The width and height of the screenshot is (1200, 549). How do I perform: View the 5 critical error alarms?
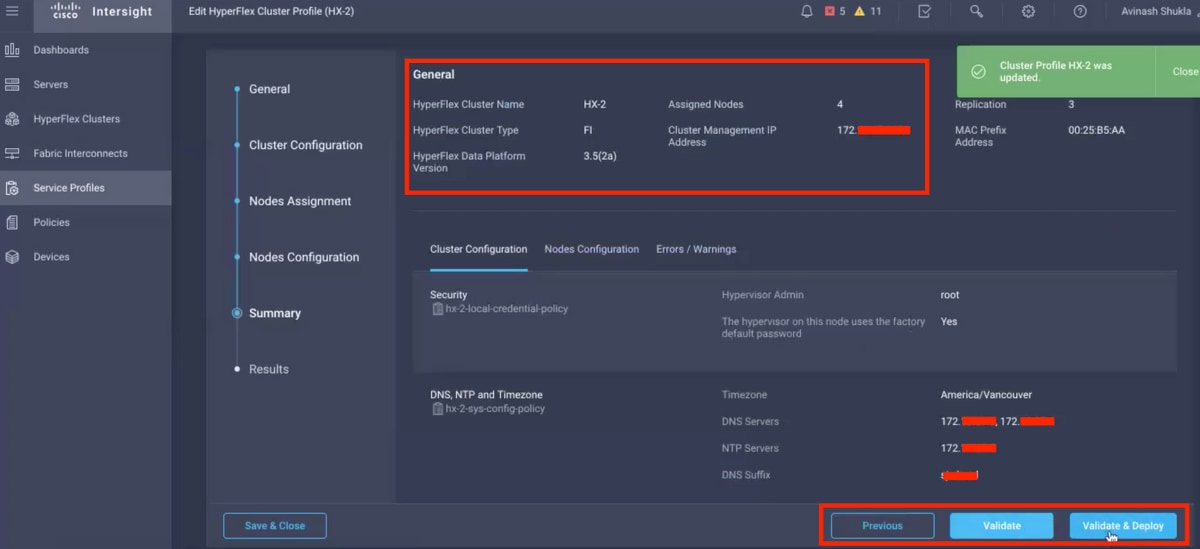coord(835,11)
